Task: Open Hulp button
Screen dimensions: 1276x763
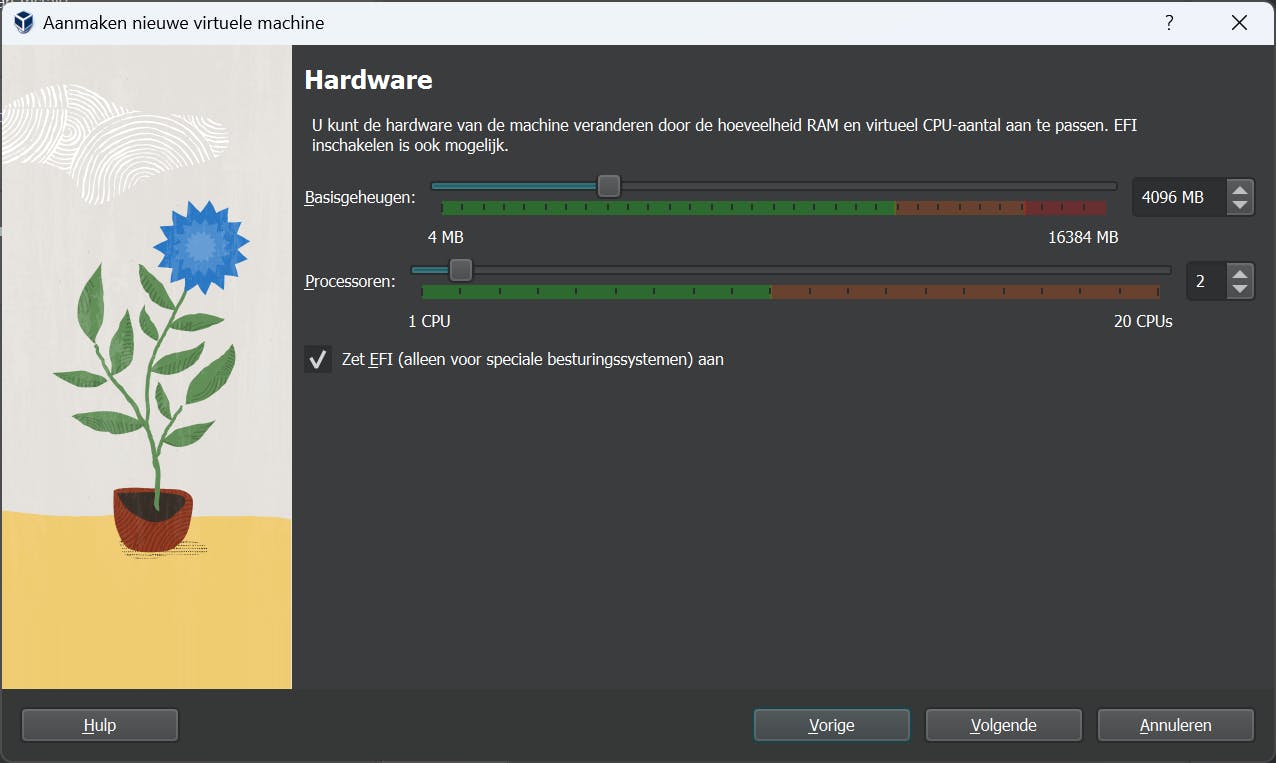Action: 100,725
